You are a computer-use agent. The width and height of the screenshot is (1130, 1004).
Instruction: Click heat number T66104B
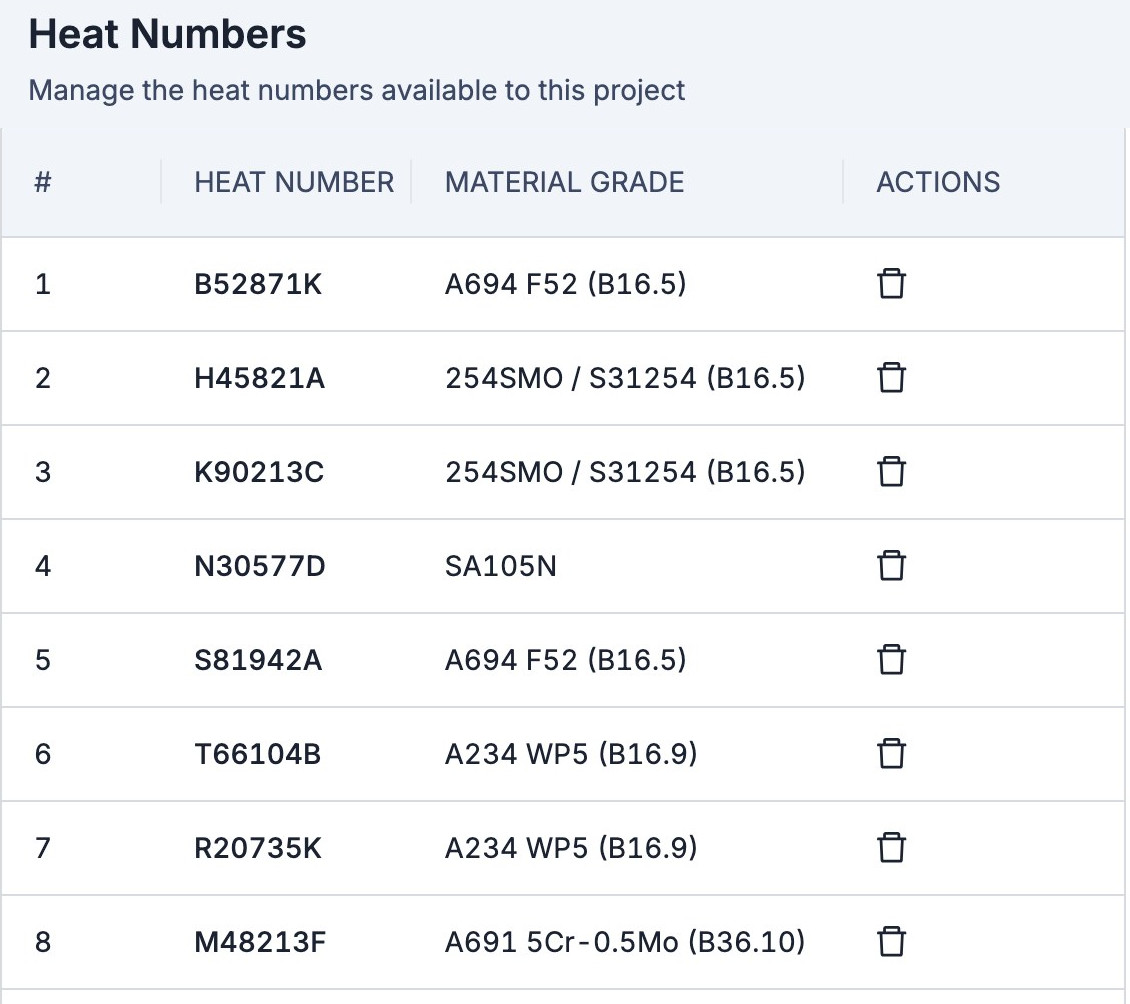click(x=257, y=754)
